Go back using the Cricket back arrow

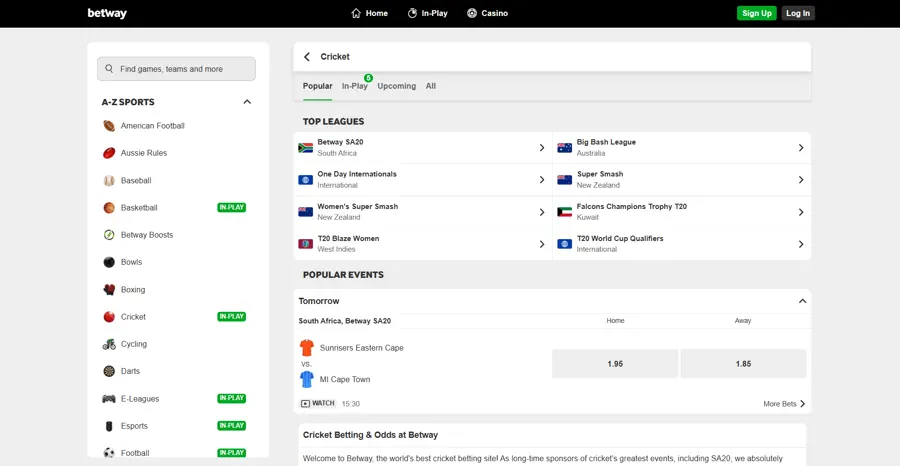pyautogui.click(x=307, y=57)
